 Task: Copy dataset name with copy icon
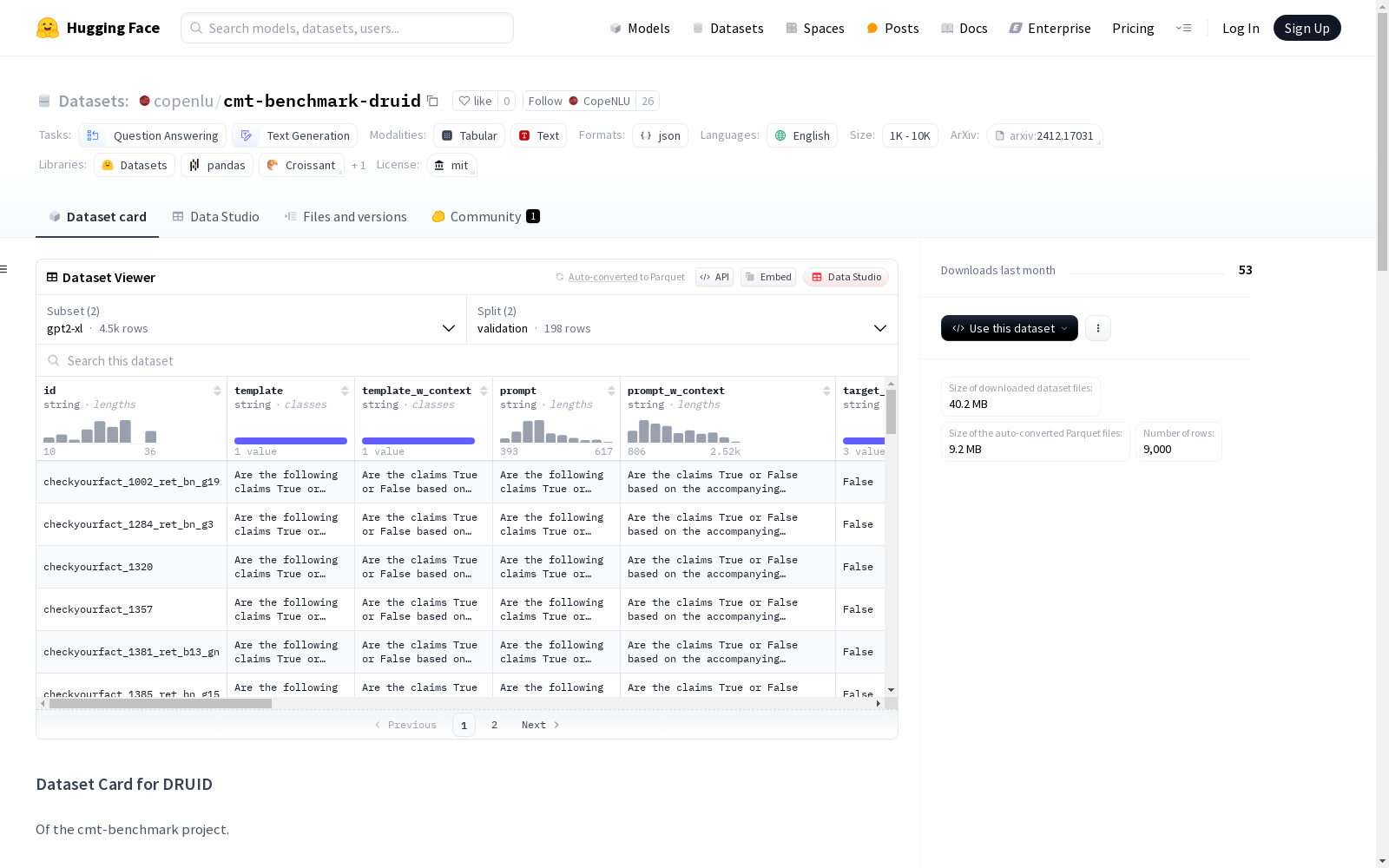coord(432,102)
